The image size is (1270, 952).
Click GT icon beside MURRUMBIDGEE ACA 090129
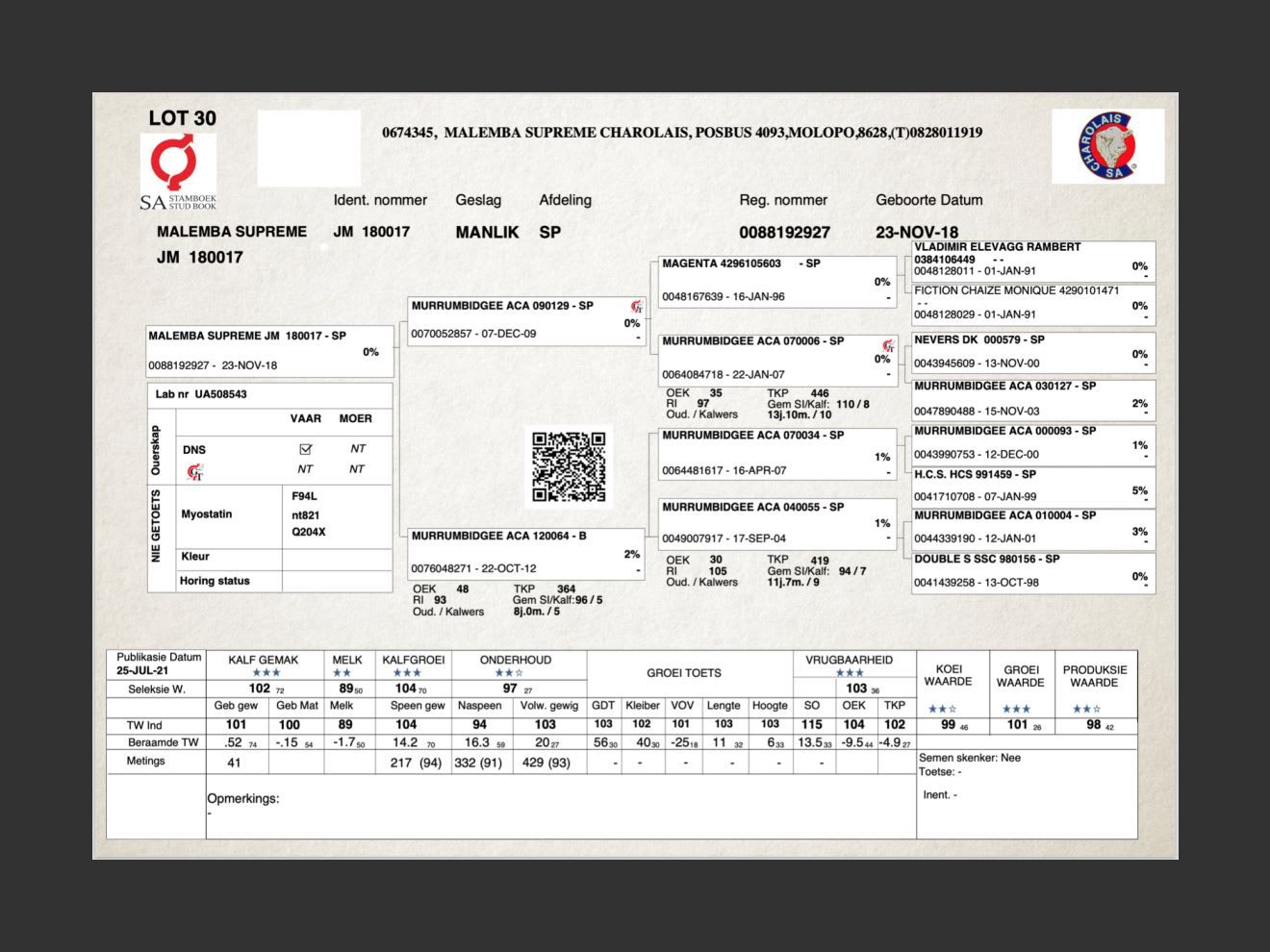(x=636, y=307)
